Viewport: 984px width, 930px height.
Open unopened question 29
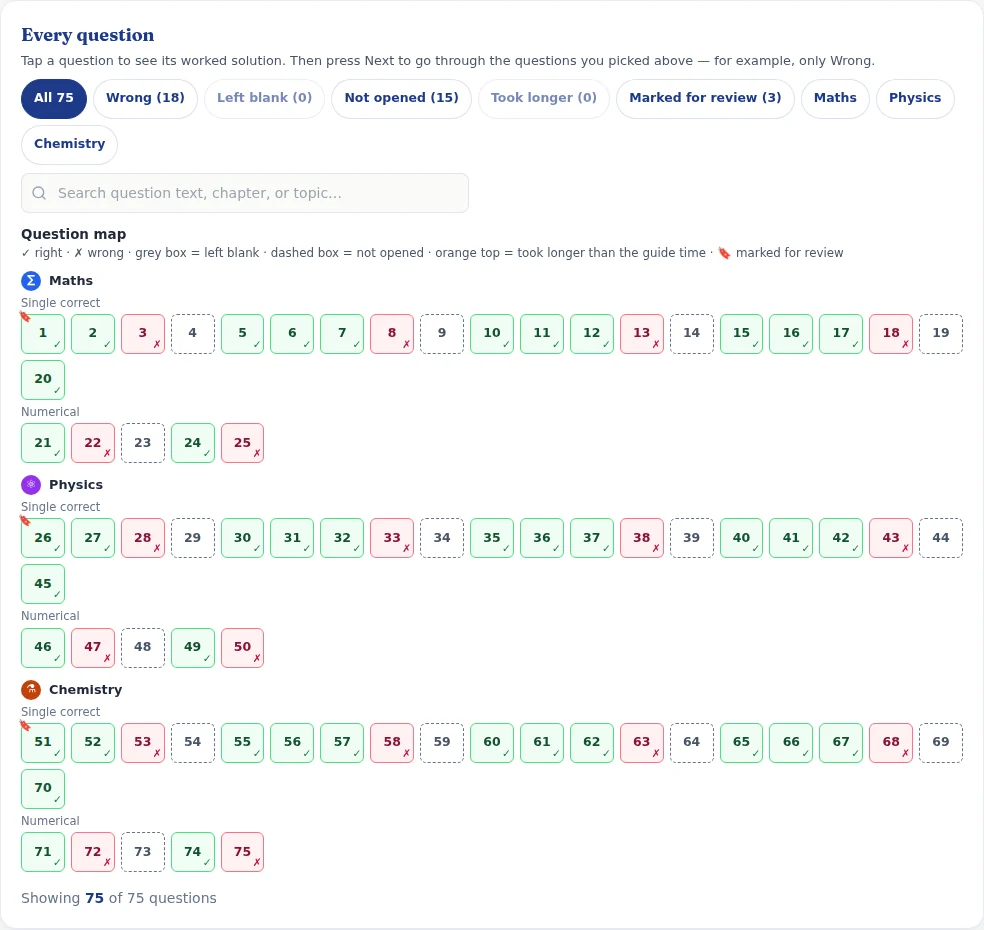[x=193, y=538]
